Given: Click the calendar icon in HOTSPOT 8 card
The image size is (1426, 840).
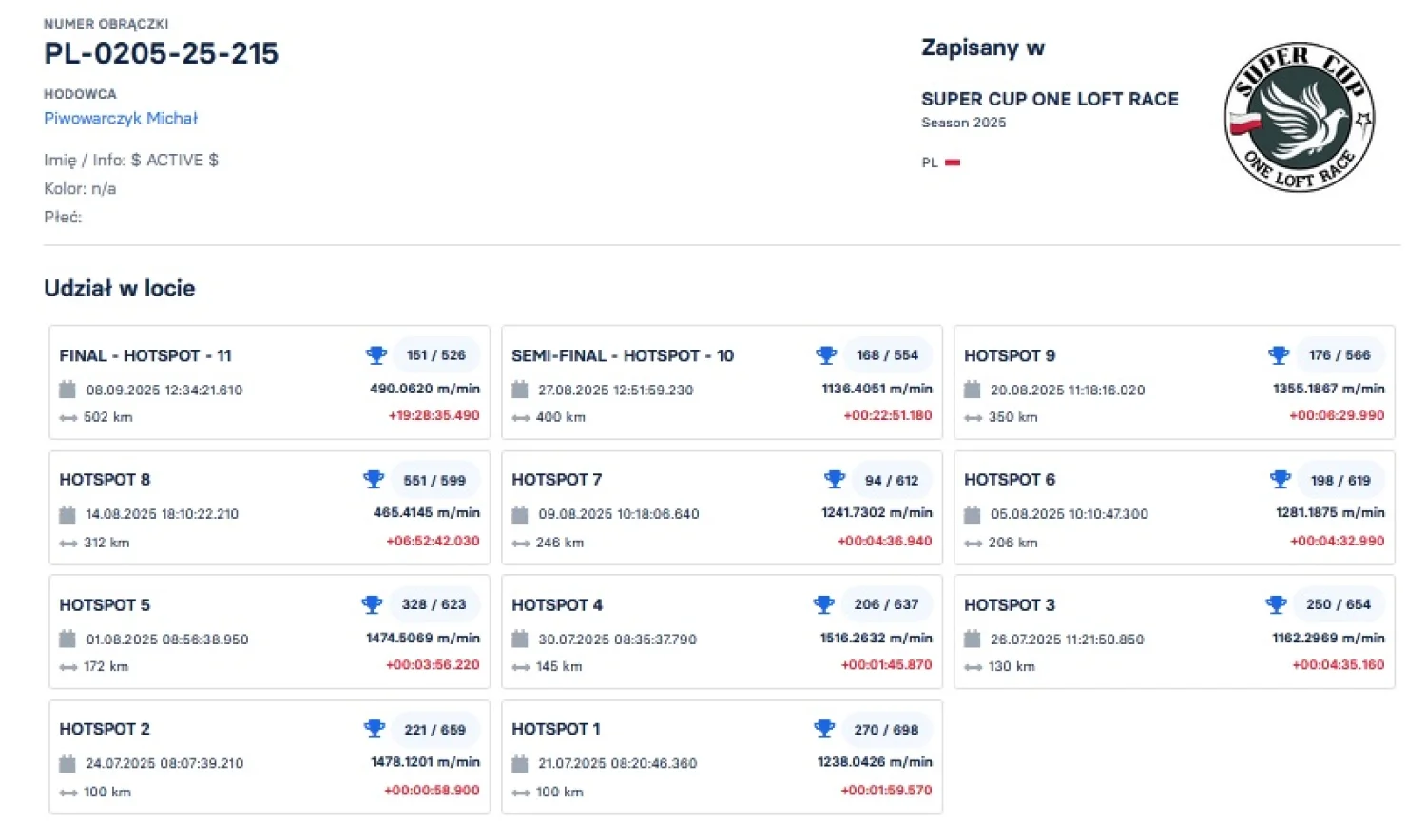Looking at the screenshot, I should point(67,514).
